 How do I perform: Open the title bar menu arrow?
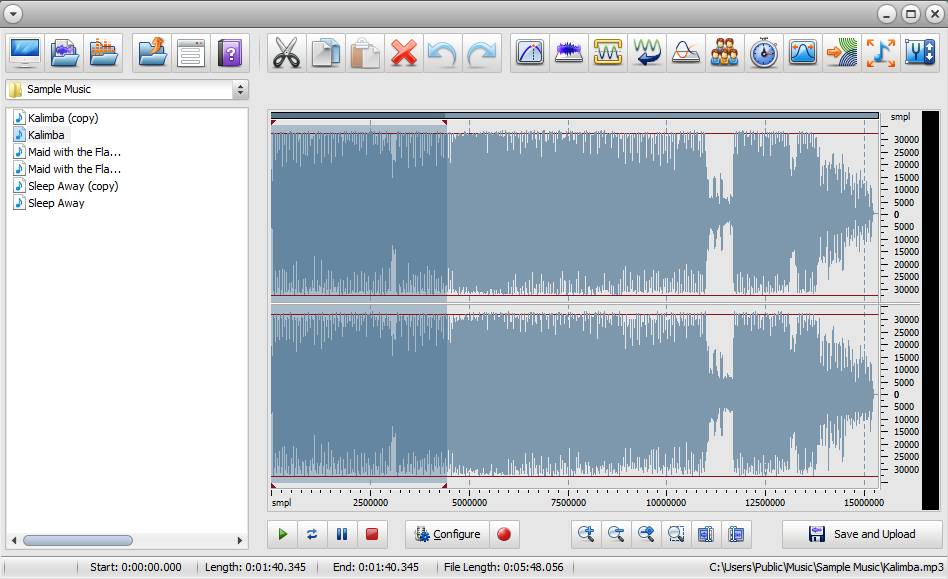[13, 13]
